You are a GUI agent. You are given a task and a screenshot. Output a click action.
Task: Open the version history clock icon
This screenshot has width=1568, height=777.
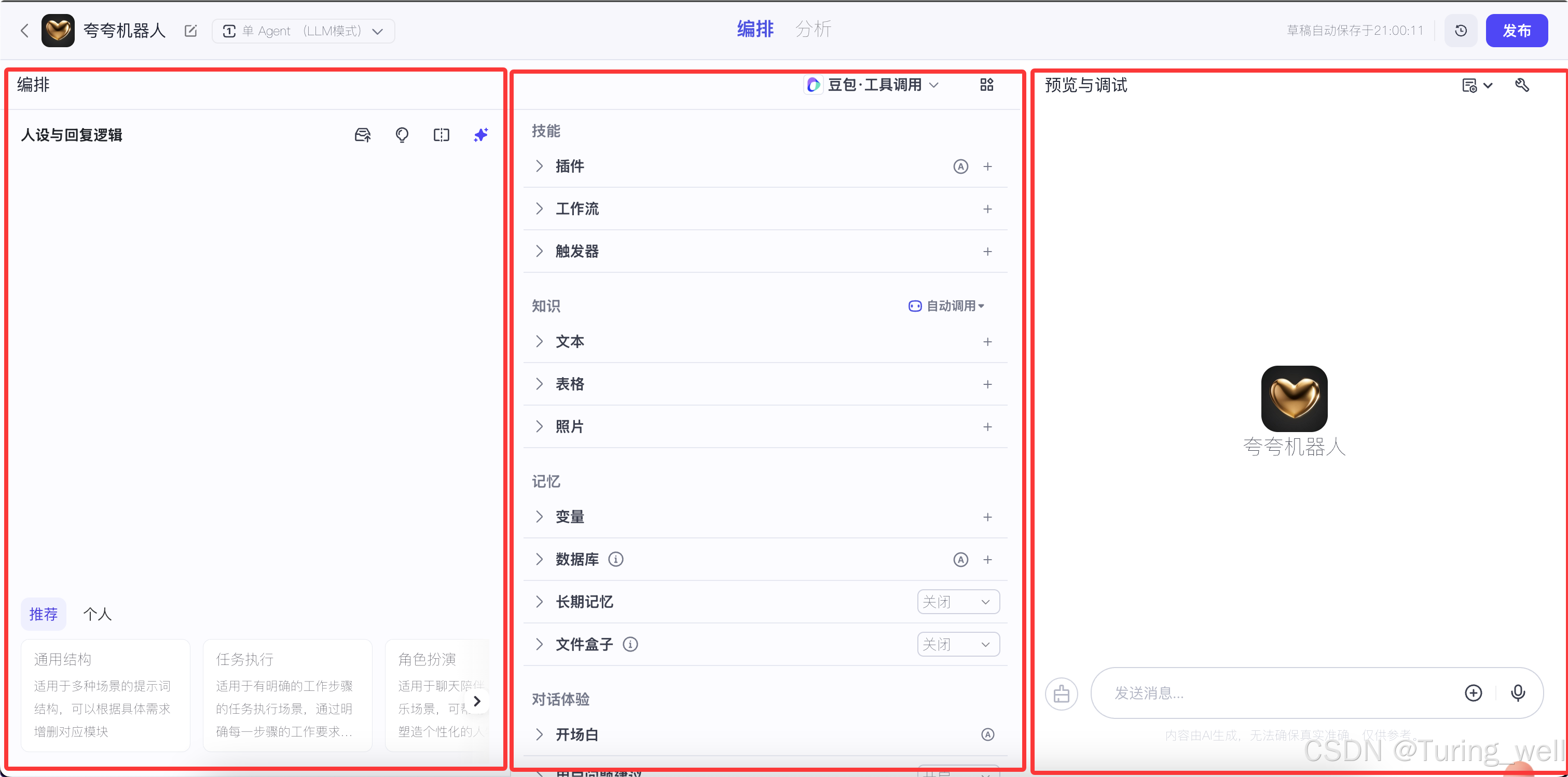(x=1460, y=31)
